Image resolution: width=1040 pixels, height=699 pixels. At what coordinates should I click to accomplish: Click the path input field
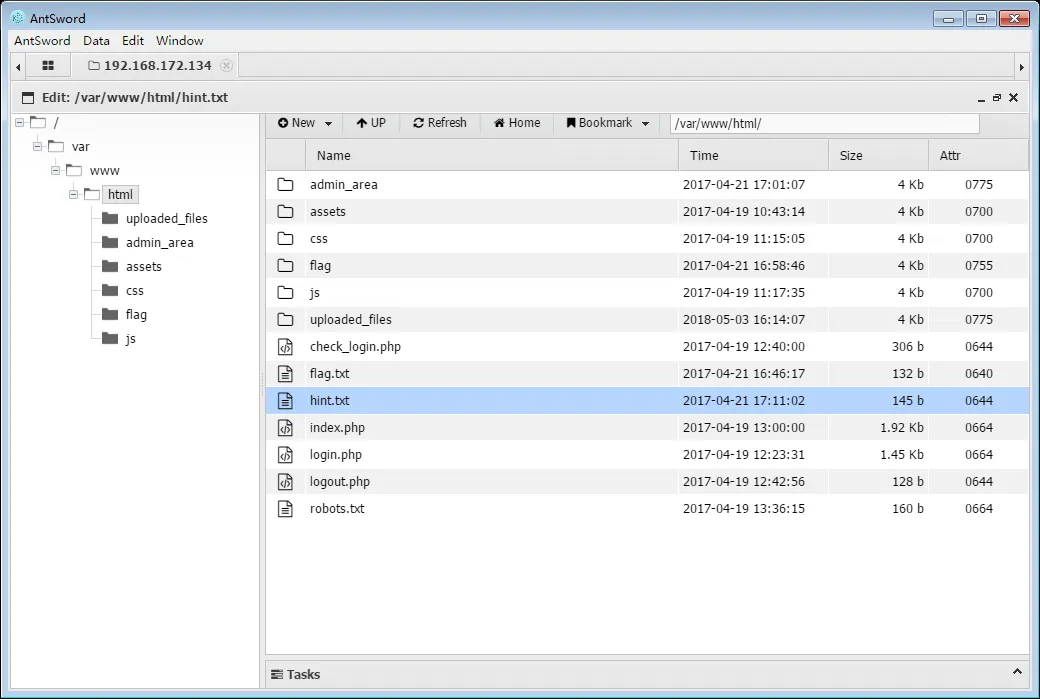[x=824, y=124]
